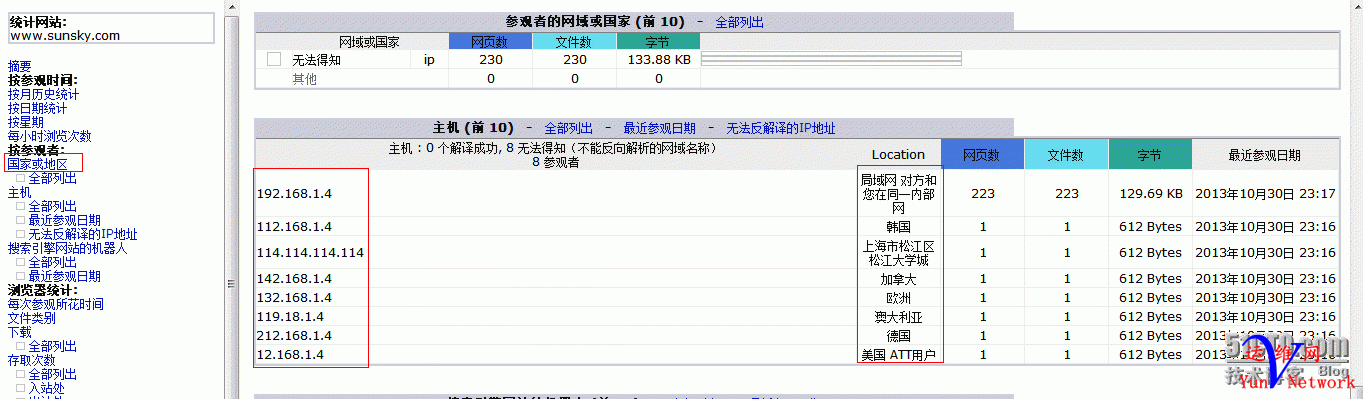Click the 字节 column header in domains table
The height and width of the screenshot is (399, 1363).
658,42
